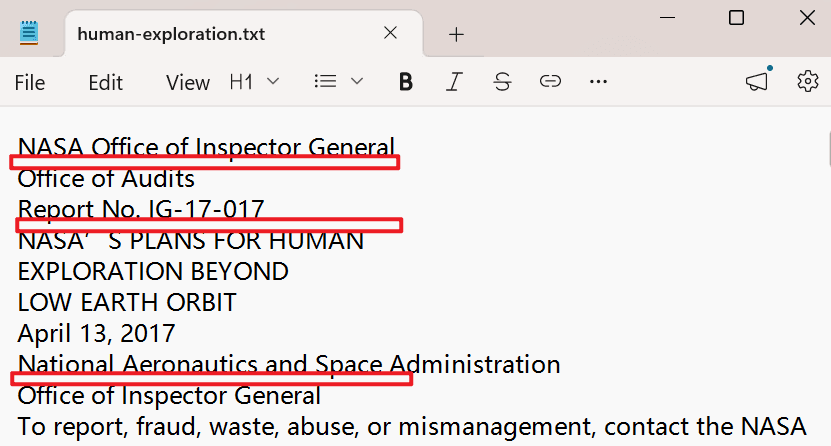This screenshot has height=446, width=831.
Task: Open the View menu
Action: point(188,83)
